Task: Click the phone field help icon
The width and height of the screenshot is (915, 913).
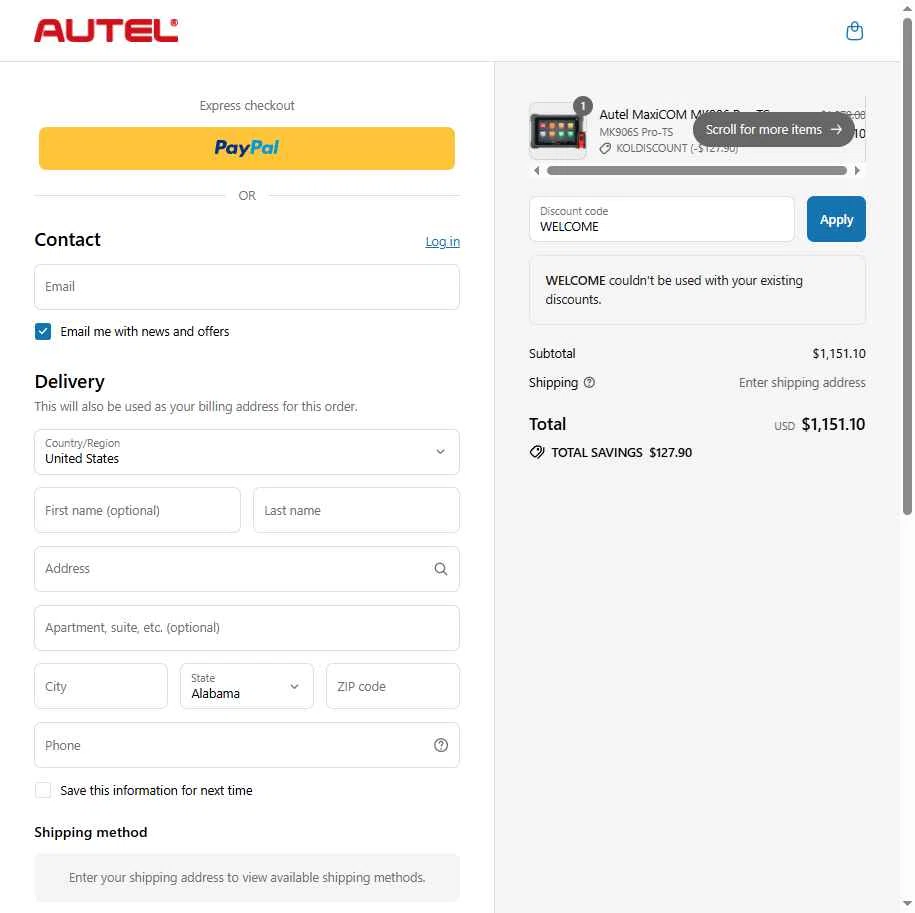Action: [441, 745]
